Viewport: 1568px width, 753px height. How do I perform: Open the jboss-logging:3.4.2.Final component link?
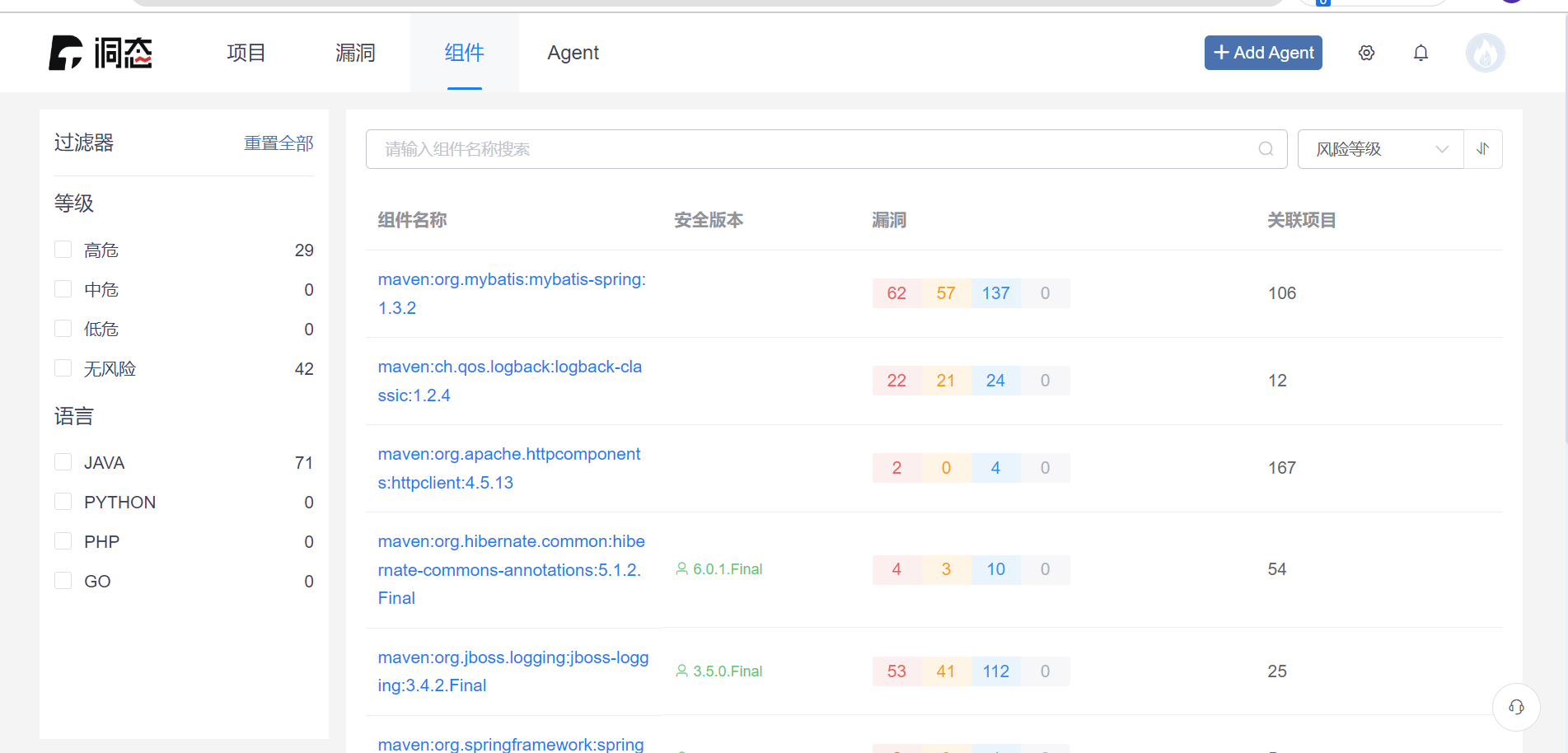click(x=513, y=671)
